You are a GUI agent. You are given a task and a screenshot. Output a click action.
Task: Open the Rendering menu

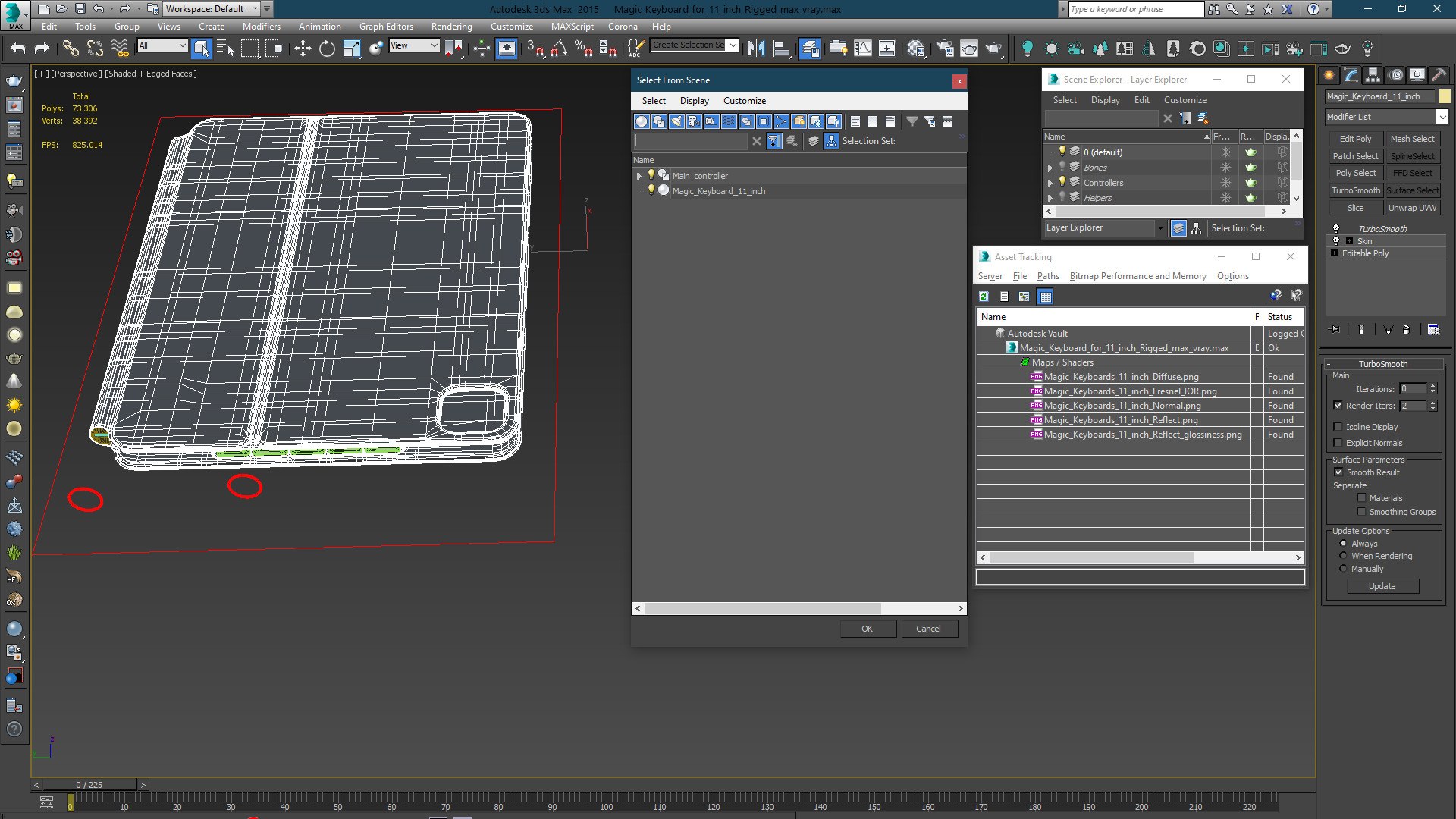[451, 26]
